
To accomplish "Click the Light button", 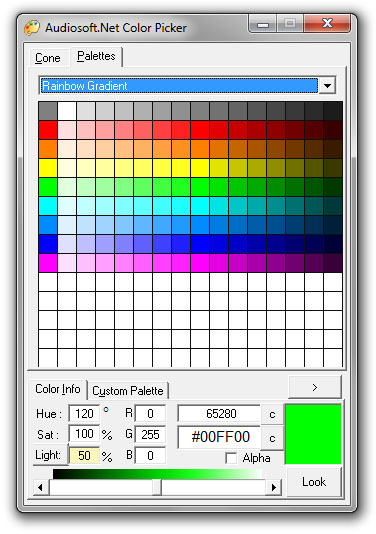I will click(50, 455).
